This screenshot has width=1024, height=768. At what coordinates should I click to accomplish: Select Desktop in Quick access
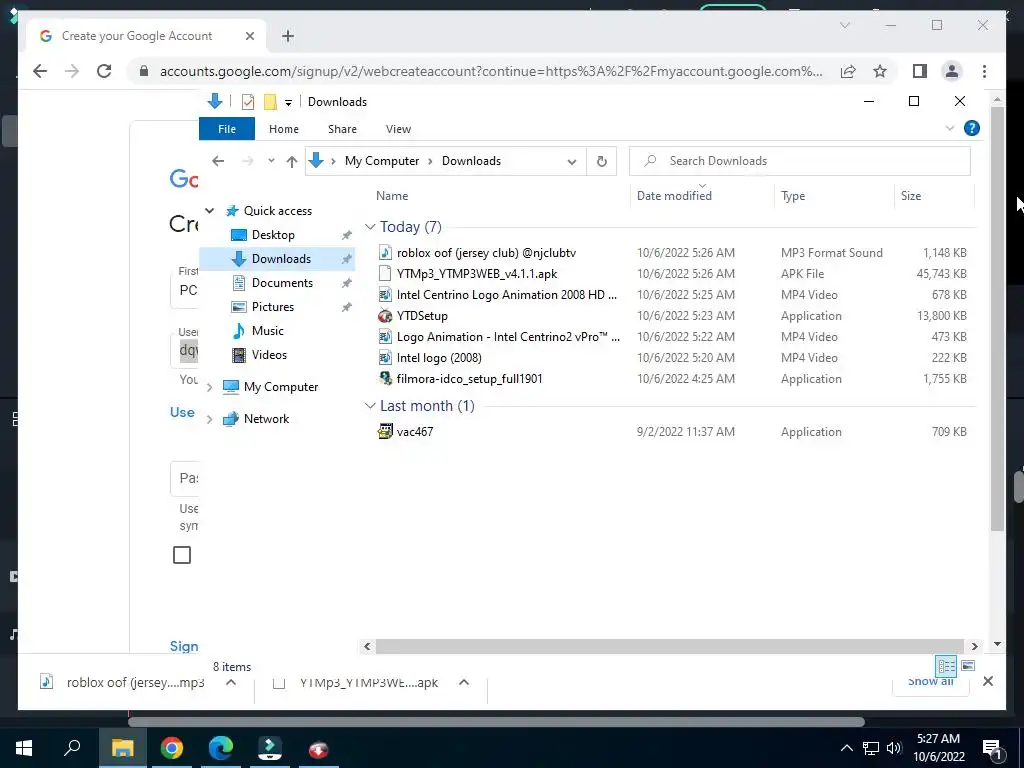(x=273, y=235)
